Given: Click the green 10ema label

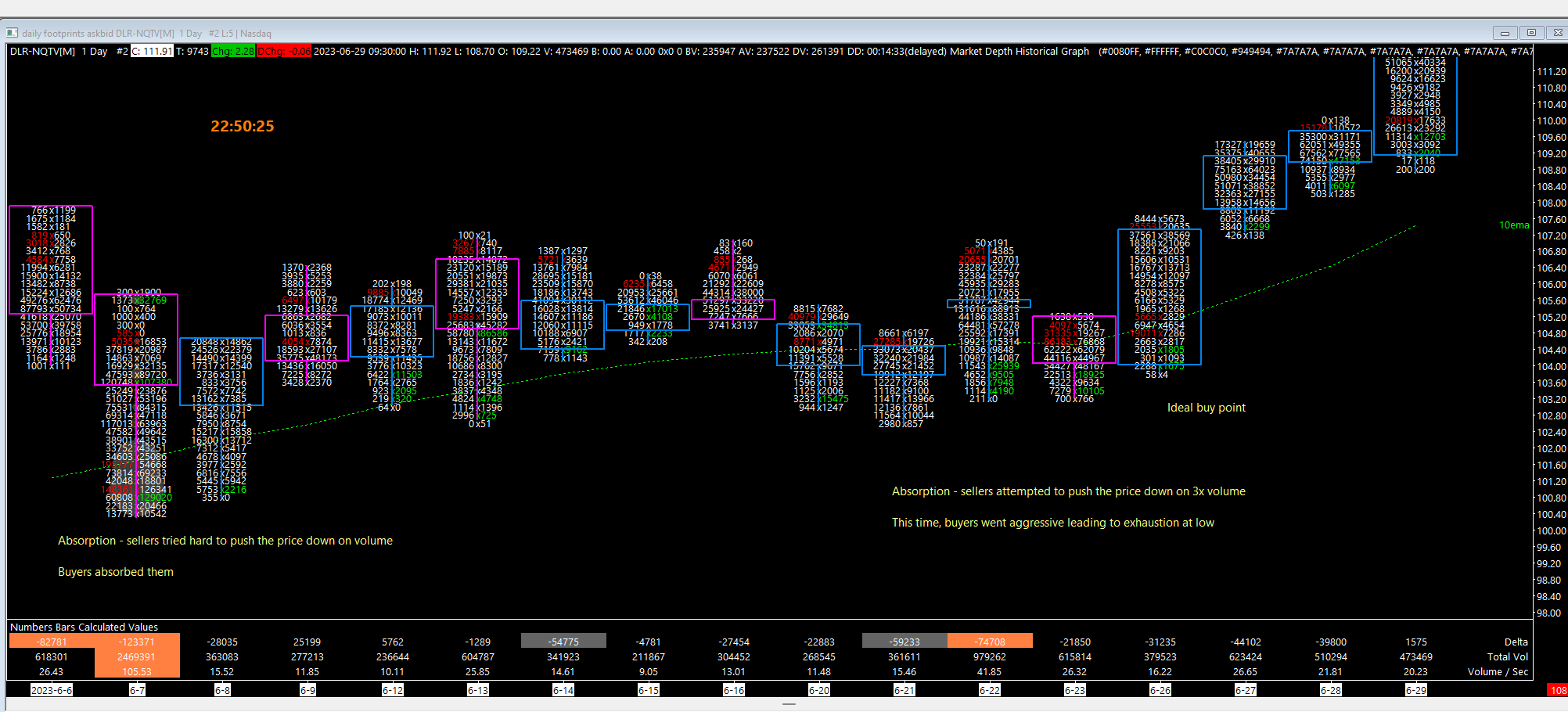Looking at the screenshot, I should coord(1514,225).
